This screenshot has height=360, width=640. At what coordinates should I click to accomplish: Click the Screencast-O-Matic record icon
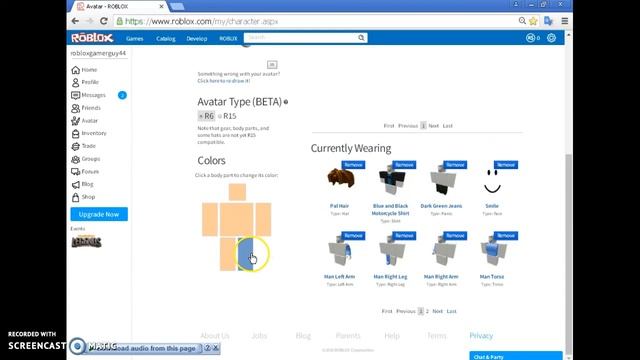[77, 347]
